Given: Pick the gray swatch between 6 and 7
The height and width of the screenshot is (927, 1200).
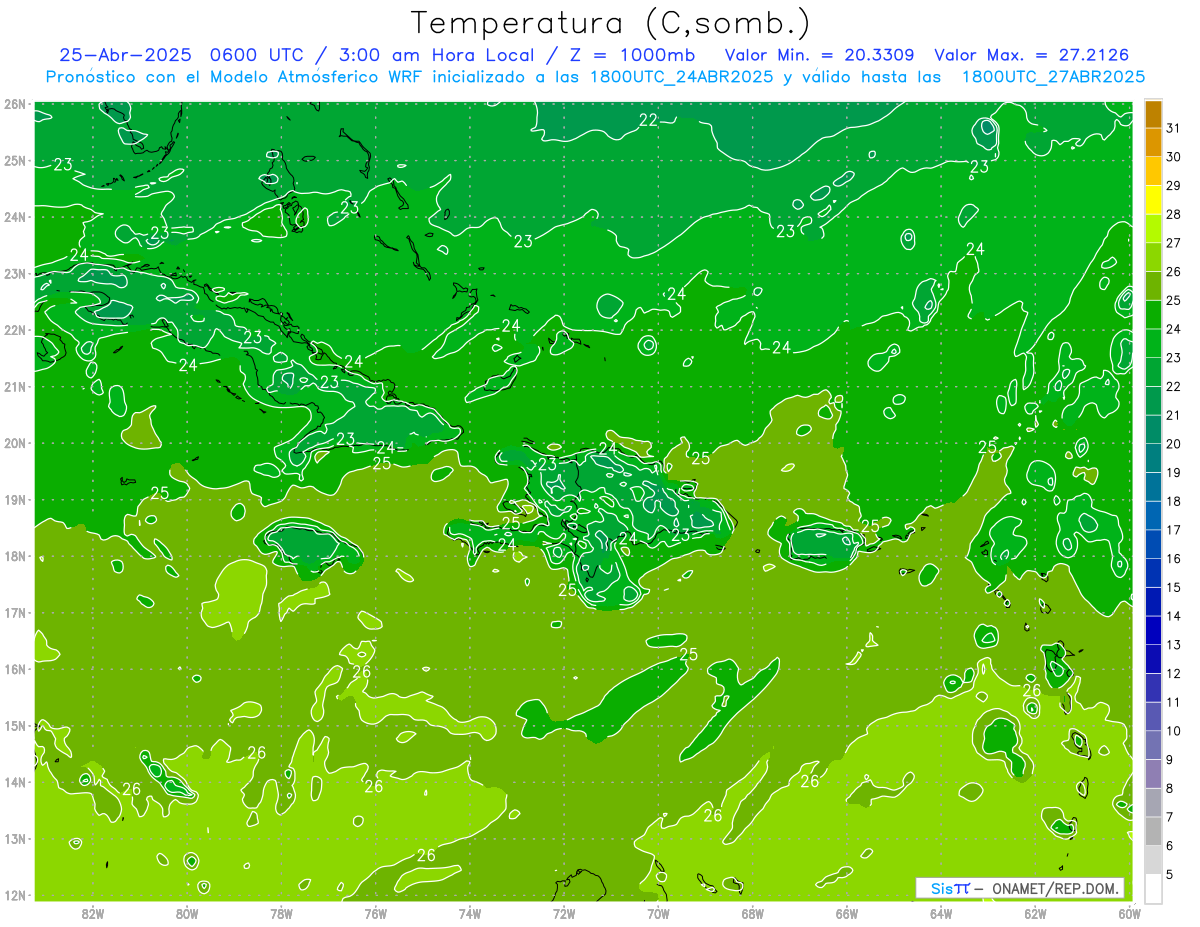Looking at the screenshot, I should pos(1153,832).
